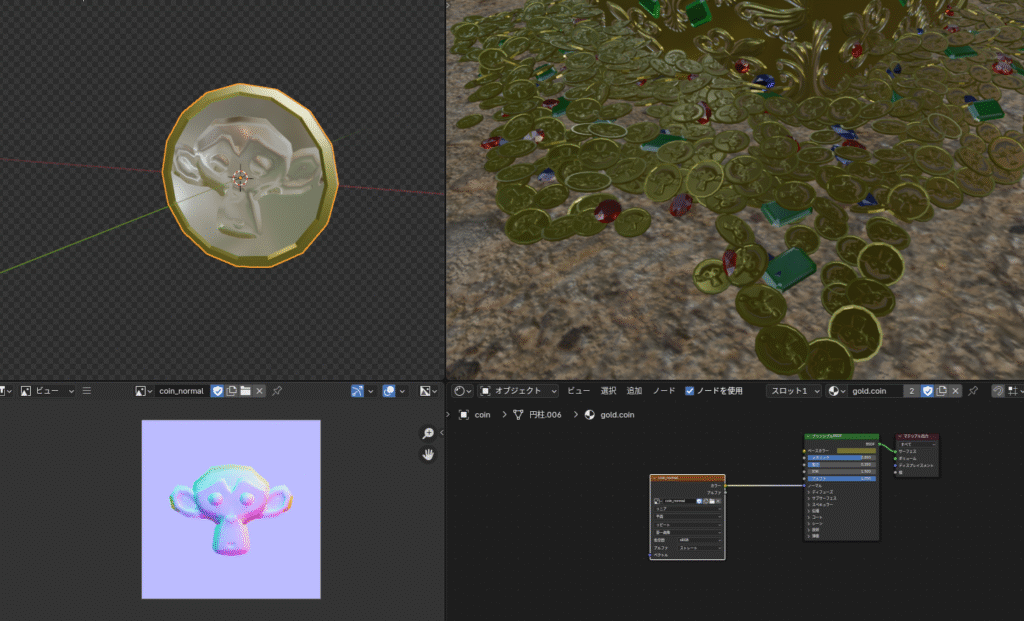Open the オブジェクト shader type dropdown
The height and width of the screenshot is (621, 1024).
(519, 391)
